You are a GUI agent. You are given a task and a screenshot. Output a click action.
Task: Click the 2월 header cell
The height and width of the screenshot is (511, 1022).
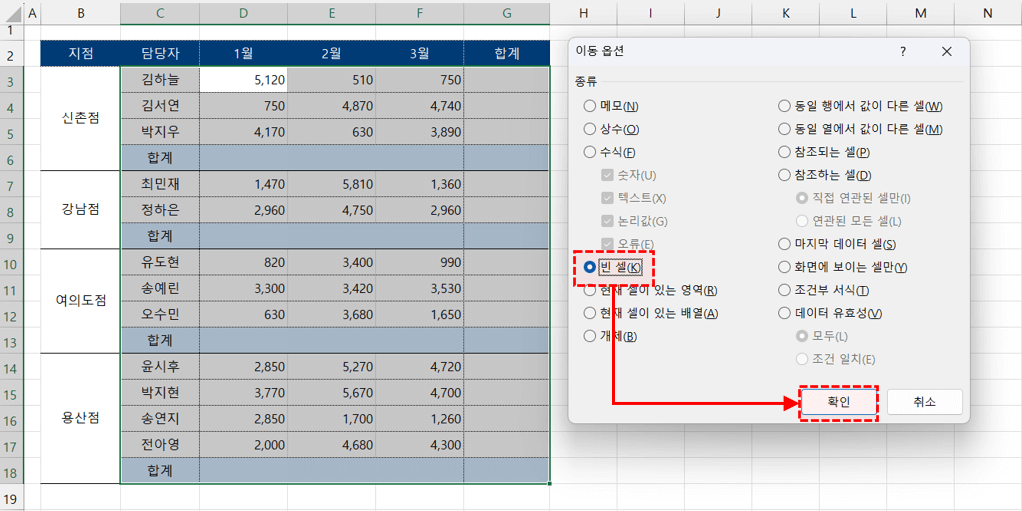point(331,53)
